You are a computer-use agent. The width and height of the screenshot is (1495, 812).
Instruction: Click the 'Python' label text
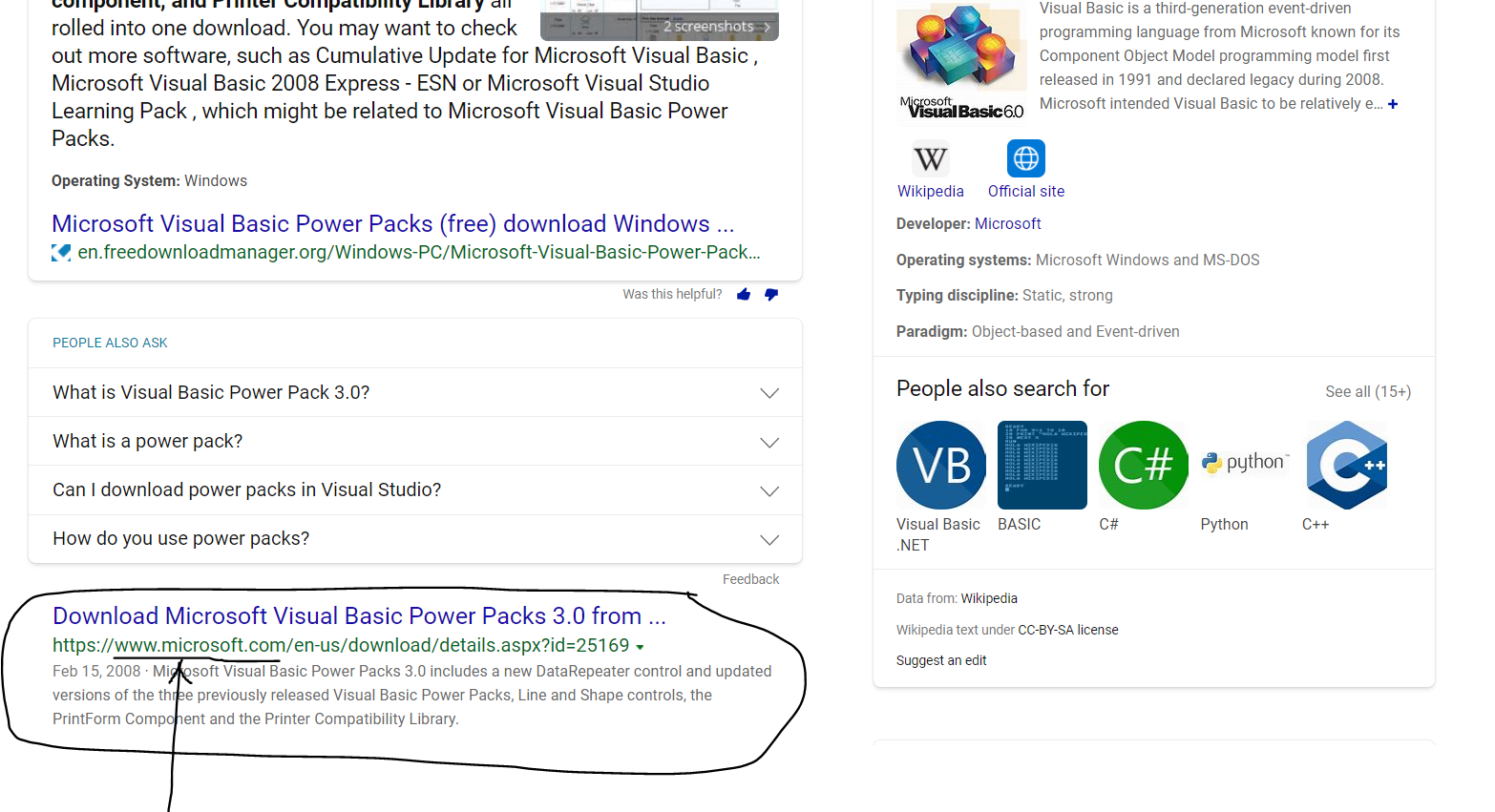click(x=1225, y=524)
